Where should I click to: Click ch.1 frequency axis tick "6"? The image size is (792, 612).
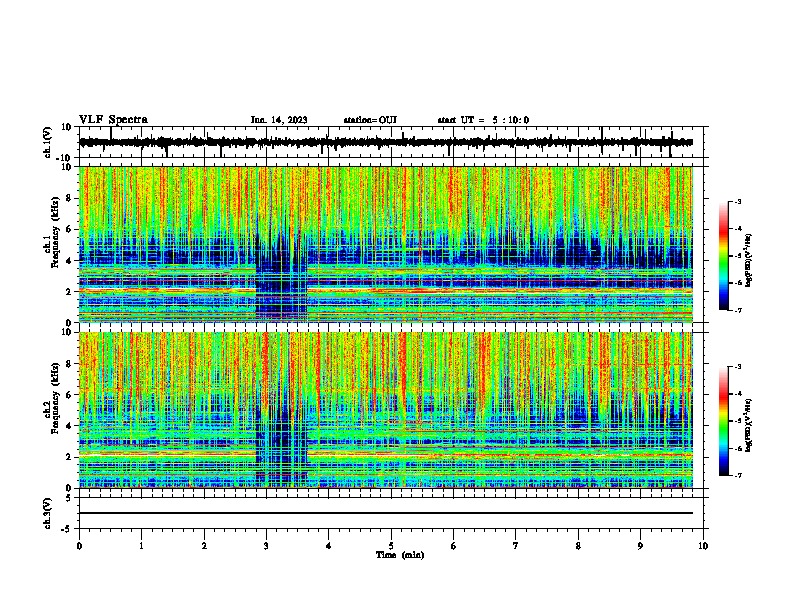pyautogui.click(x=69, y=229)
